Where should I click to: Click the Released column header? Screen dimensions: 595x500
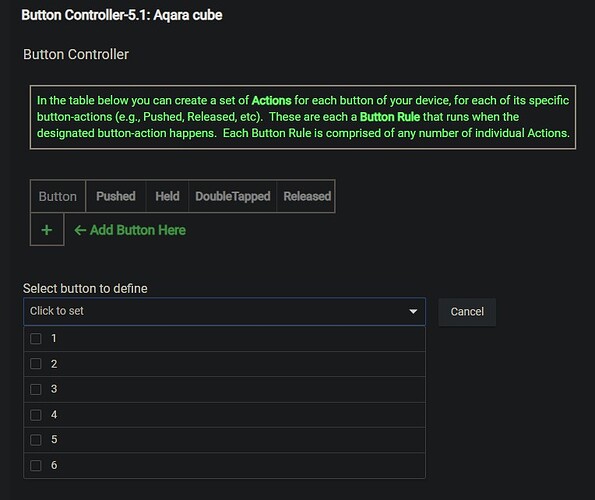[307, 196]
